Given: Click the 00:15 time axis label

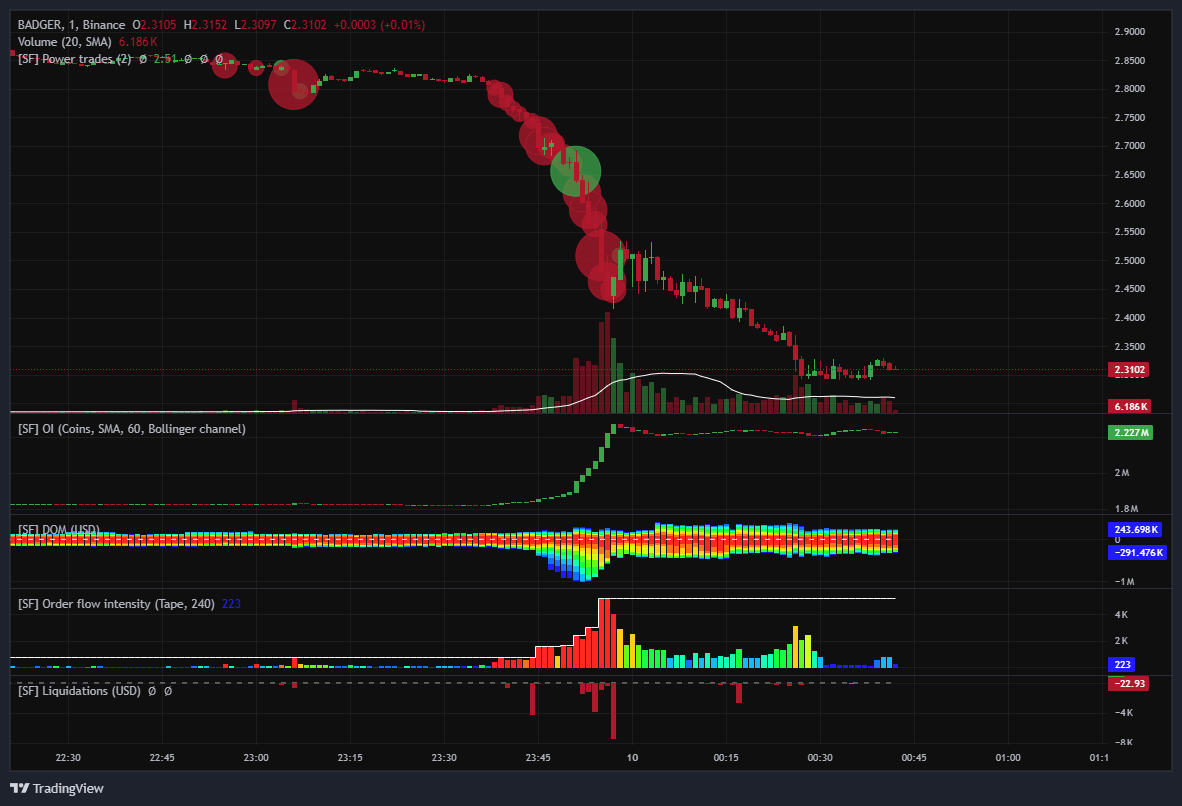Looking at the screenshot, I should pos(726,758).
